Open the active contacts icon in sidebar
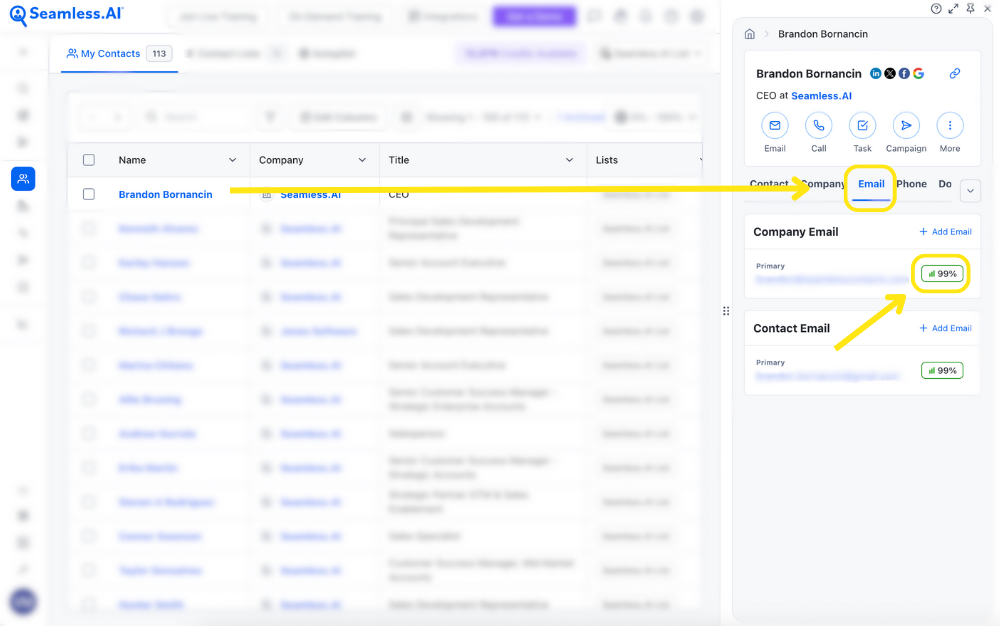The image size is (1000, 626). pos(23,179)
